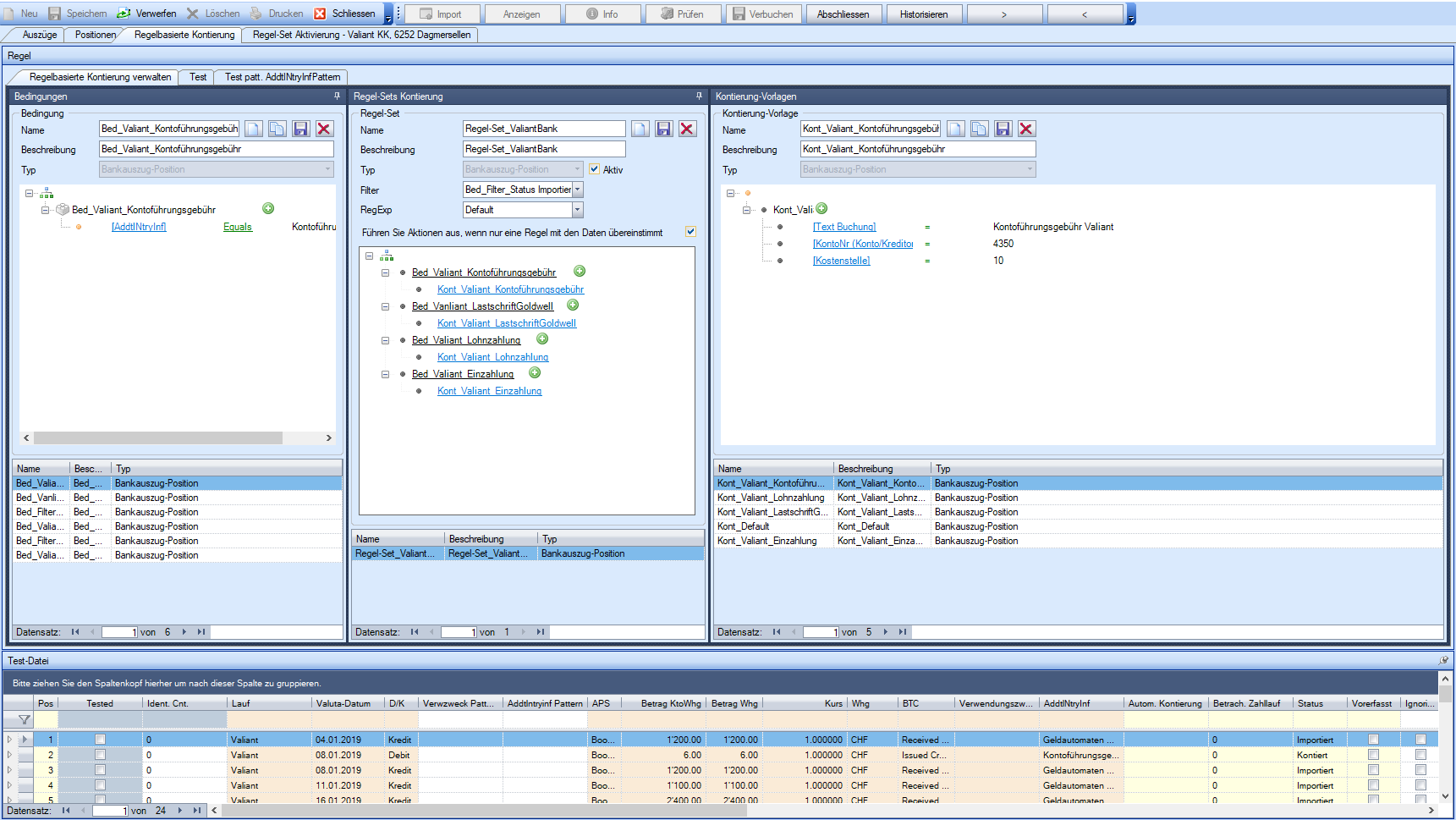Add entry with green plus beside Kont_Vali
Viewport: 1456px width, 820px height.
click(x=821, y=209)
